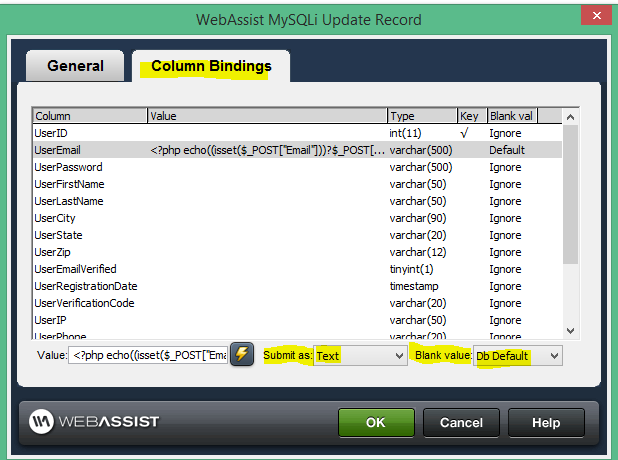Click the UserID Ignore cell
This screenshot has height=460, width=618.
click(505, 133)
